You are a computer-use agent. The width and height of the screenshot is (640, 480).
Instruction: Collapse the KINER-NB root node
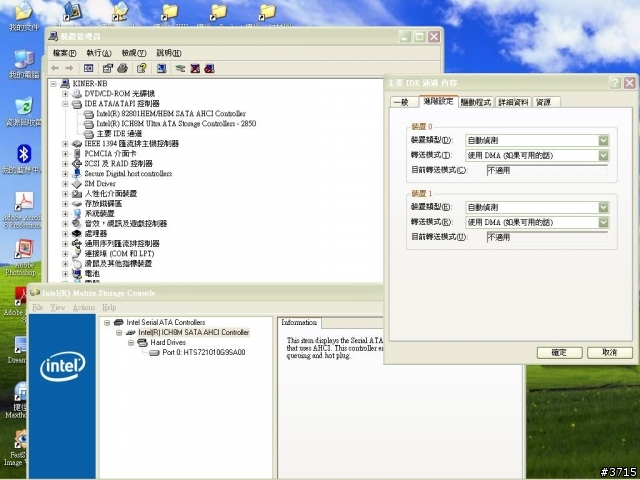[x=53, y=84]
